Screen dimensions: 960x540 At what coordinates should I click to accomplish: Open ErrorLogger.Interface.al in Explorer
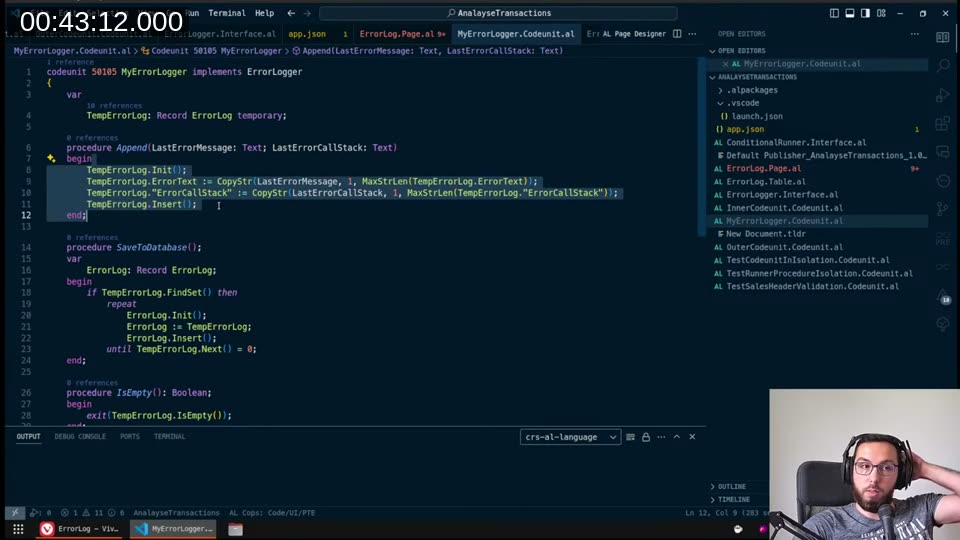coord(782,195)
